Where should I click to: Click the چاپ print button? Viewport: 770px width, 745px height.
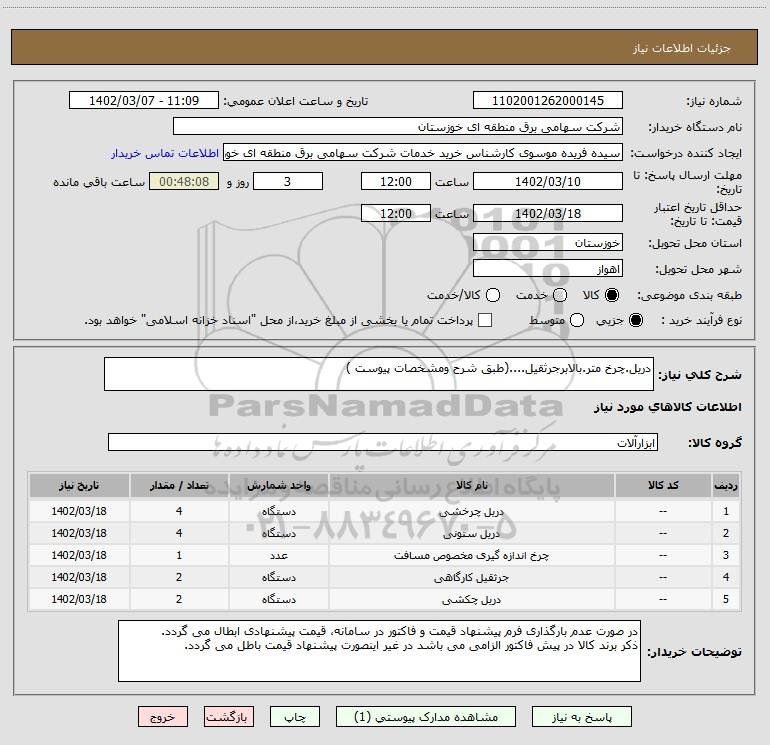click(295, 717)
